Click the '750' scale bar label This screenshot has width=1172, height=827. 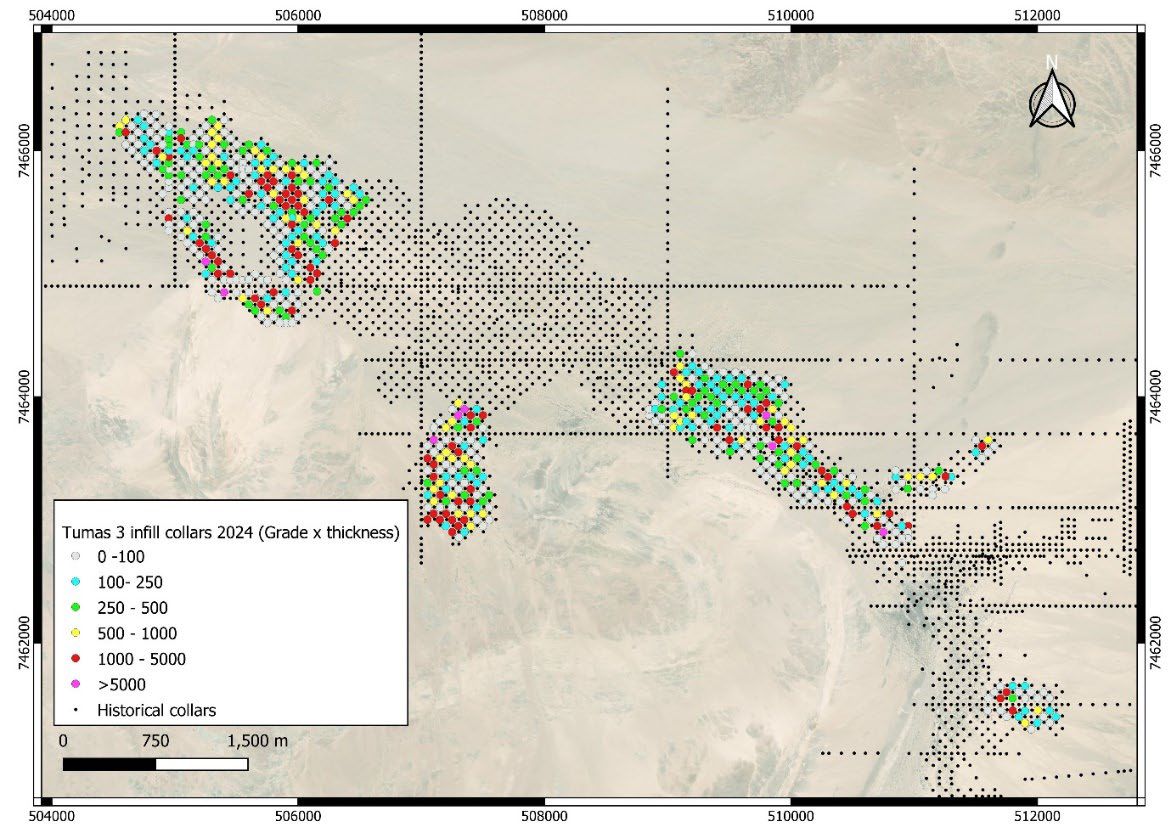point(156,741)
